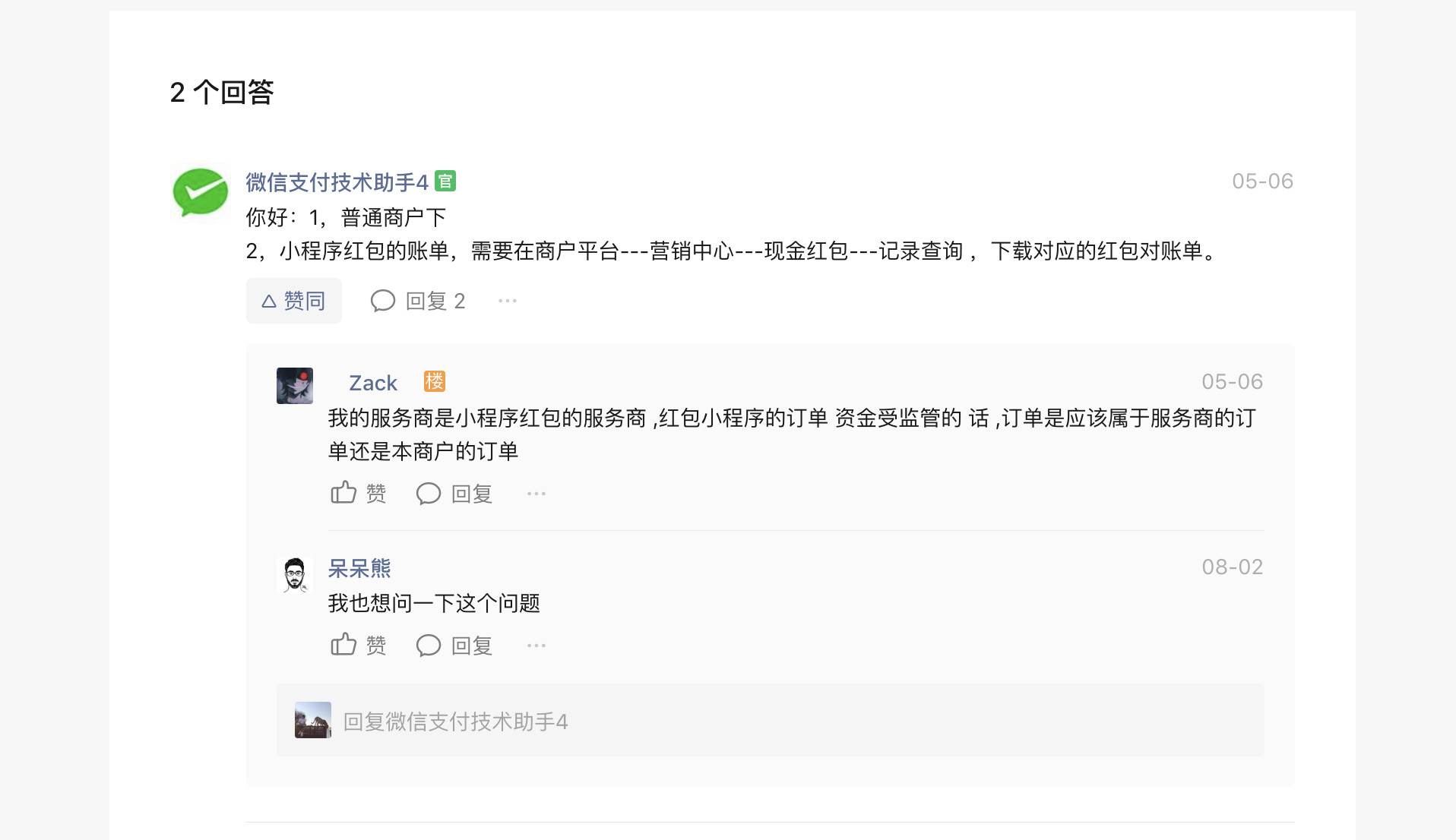The height and width of the screenshot is (840, 1456).
Task: Click reply bubble icon under 呆呆熊's comment
Action: pos(429,646)
